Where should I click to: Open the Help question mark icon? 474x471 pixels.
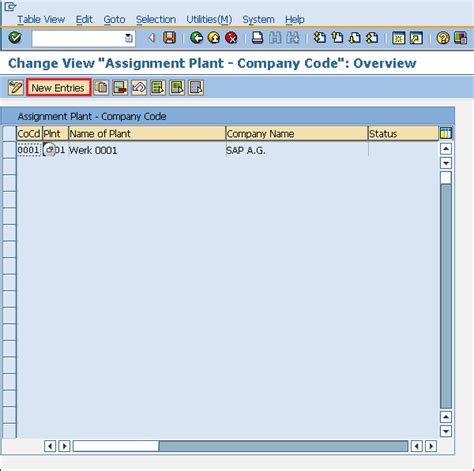click(443, 38)
